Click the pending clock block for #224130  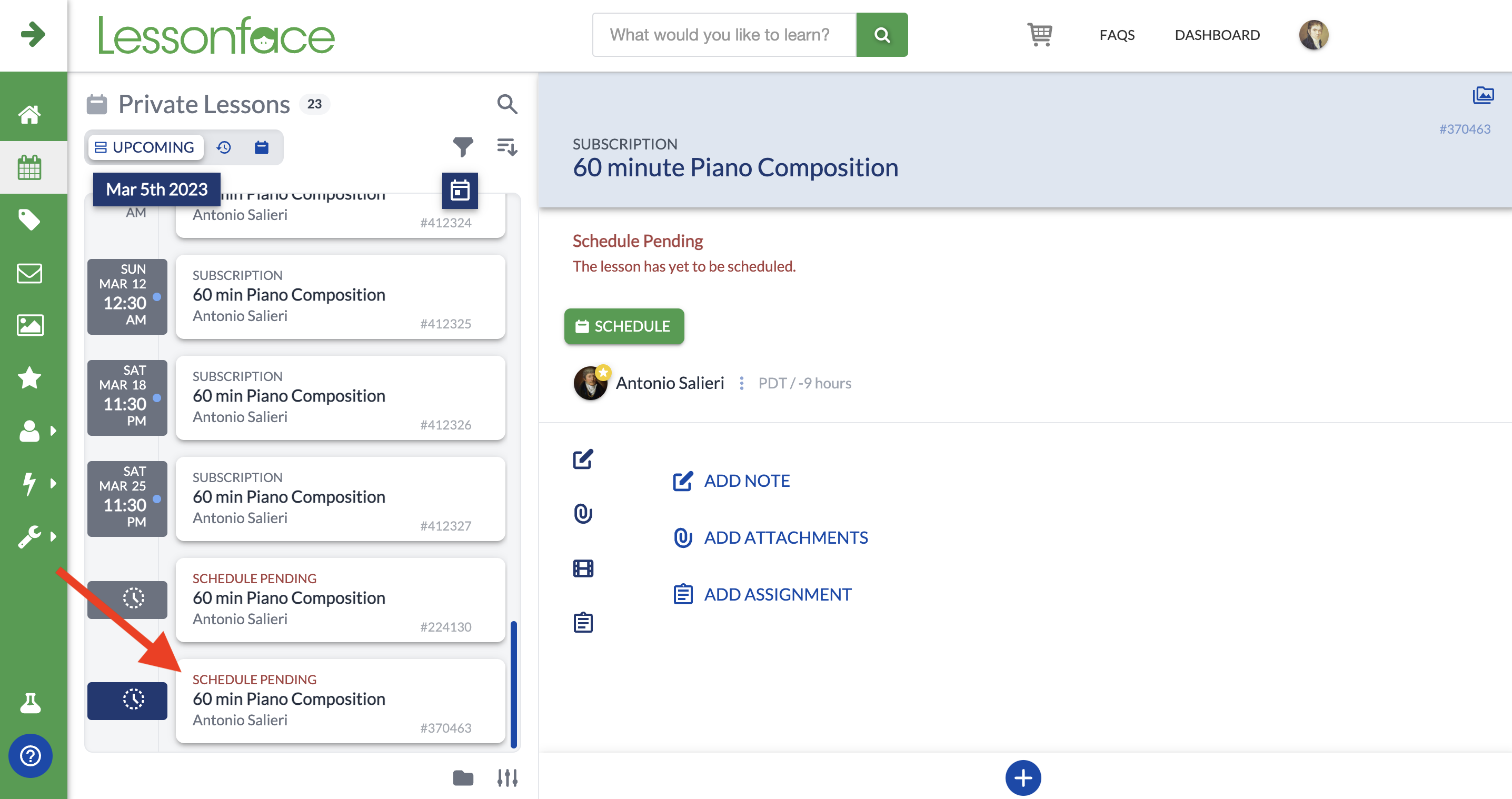[x=127, y=599]
